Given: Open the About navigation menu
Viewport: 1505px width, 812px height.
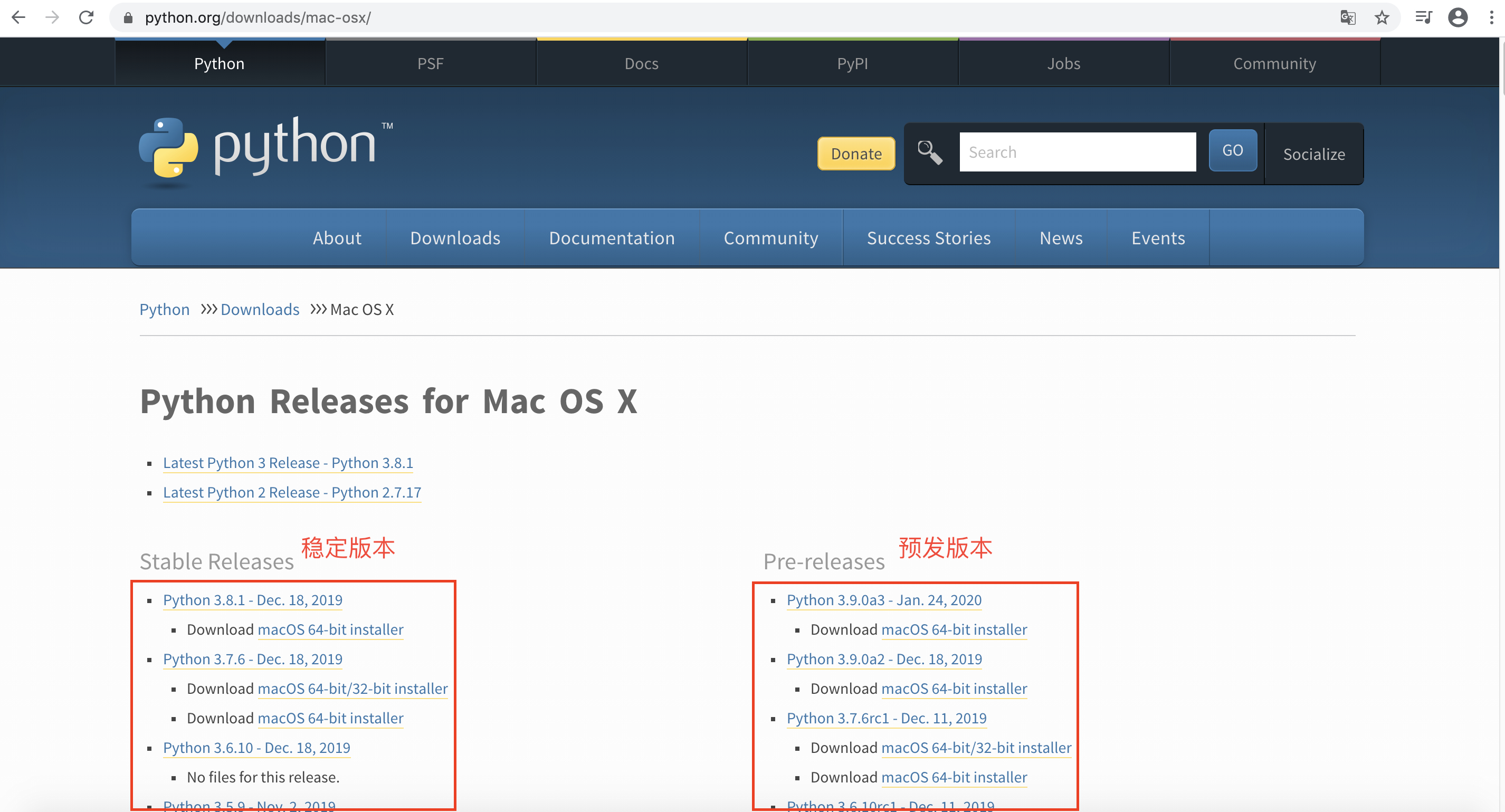Looking at the screenshot, I should tap(337, 238).
